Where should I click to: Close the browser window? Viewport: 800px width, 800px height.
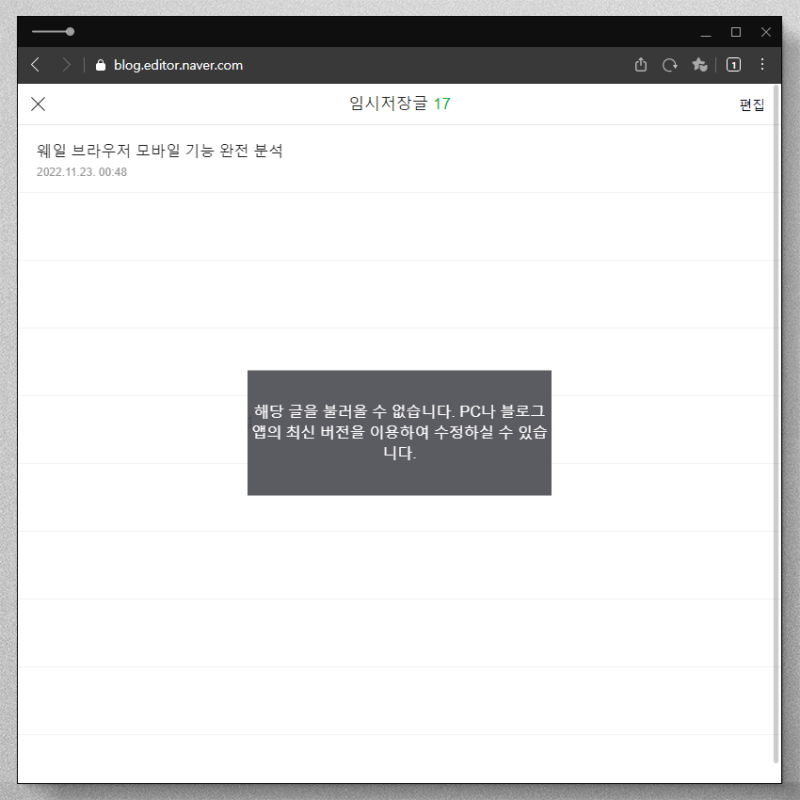pos(766,32)
